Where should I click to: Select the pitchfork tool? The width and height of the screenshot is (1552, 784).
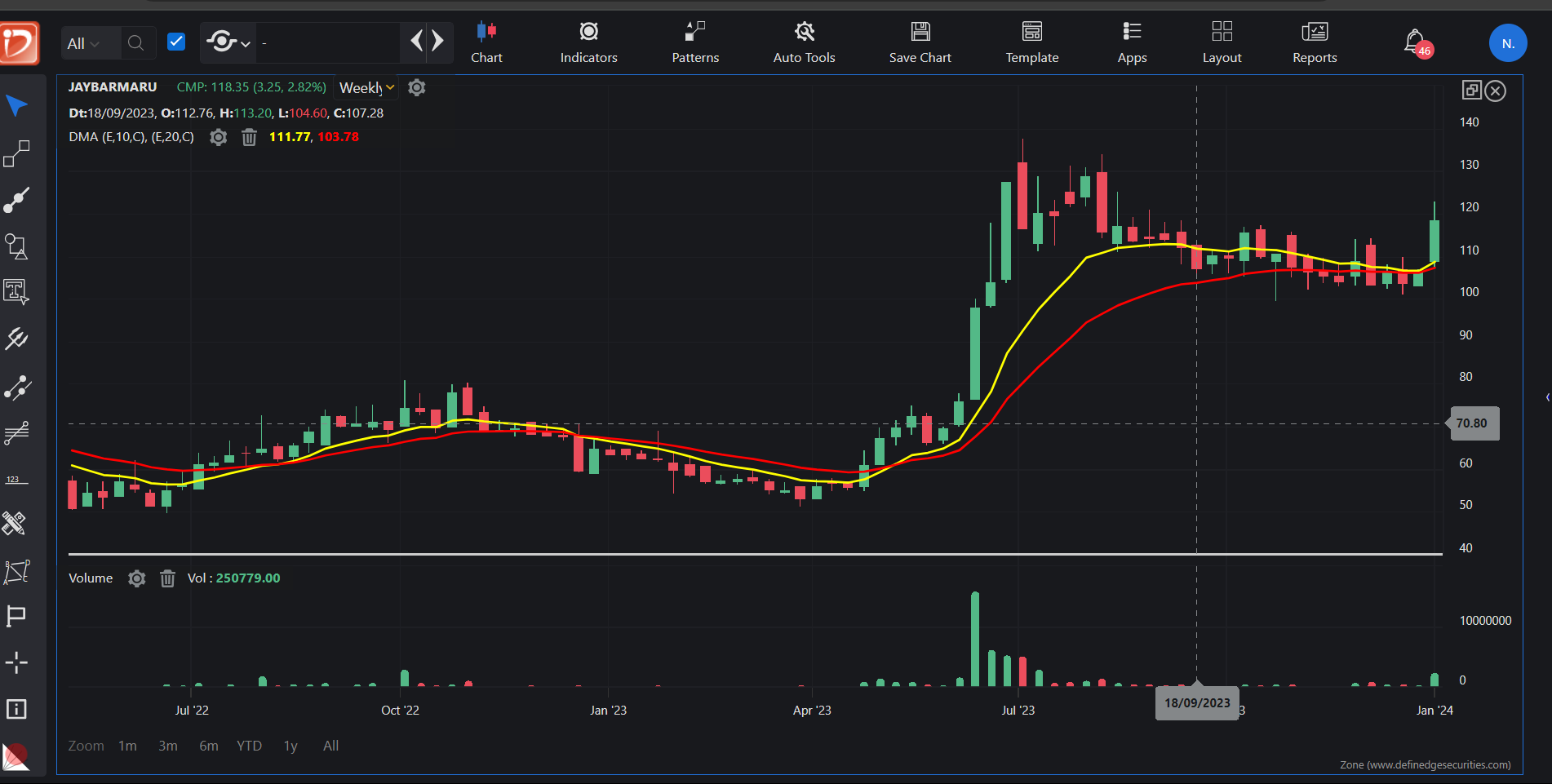tap(16, 339)
